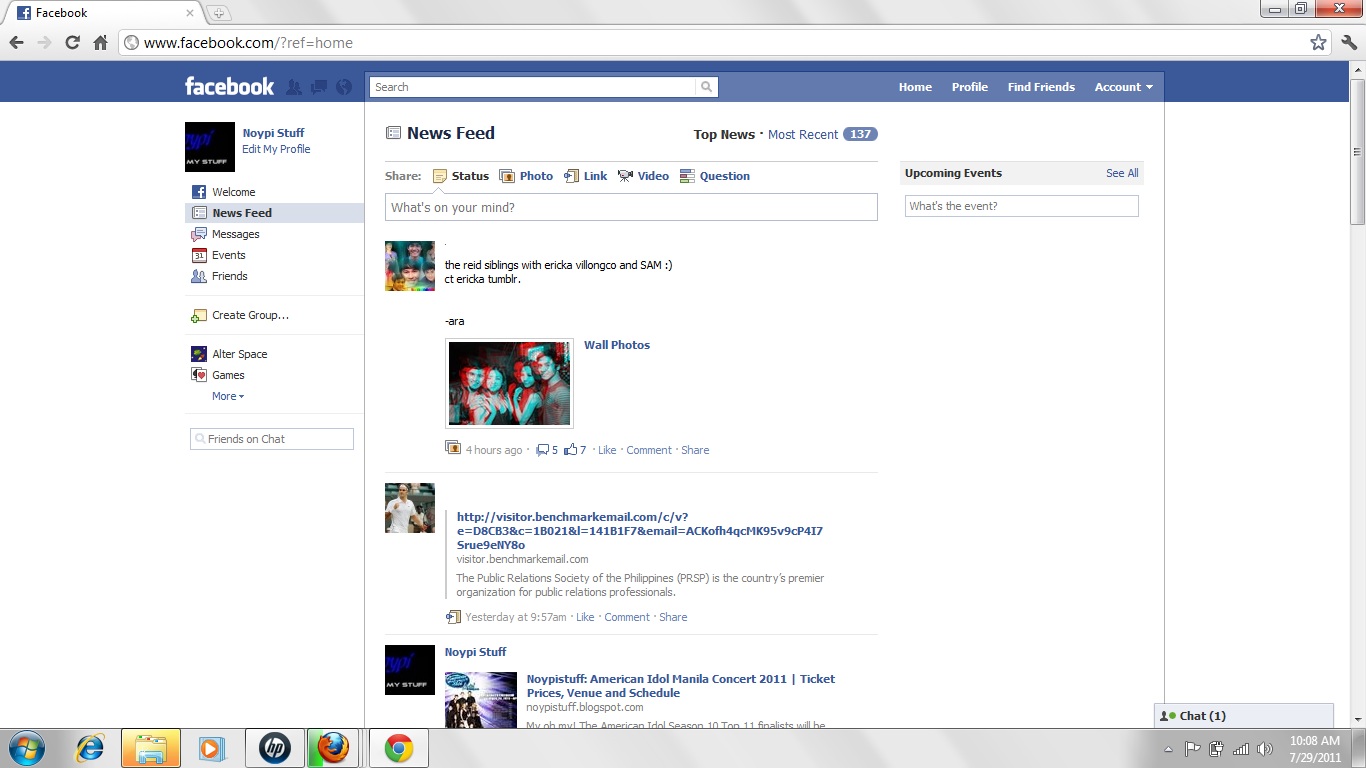Screen dimensions: 1366x768
Task: Click the Welcome sidebar icon
Action: (199, 192)
